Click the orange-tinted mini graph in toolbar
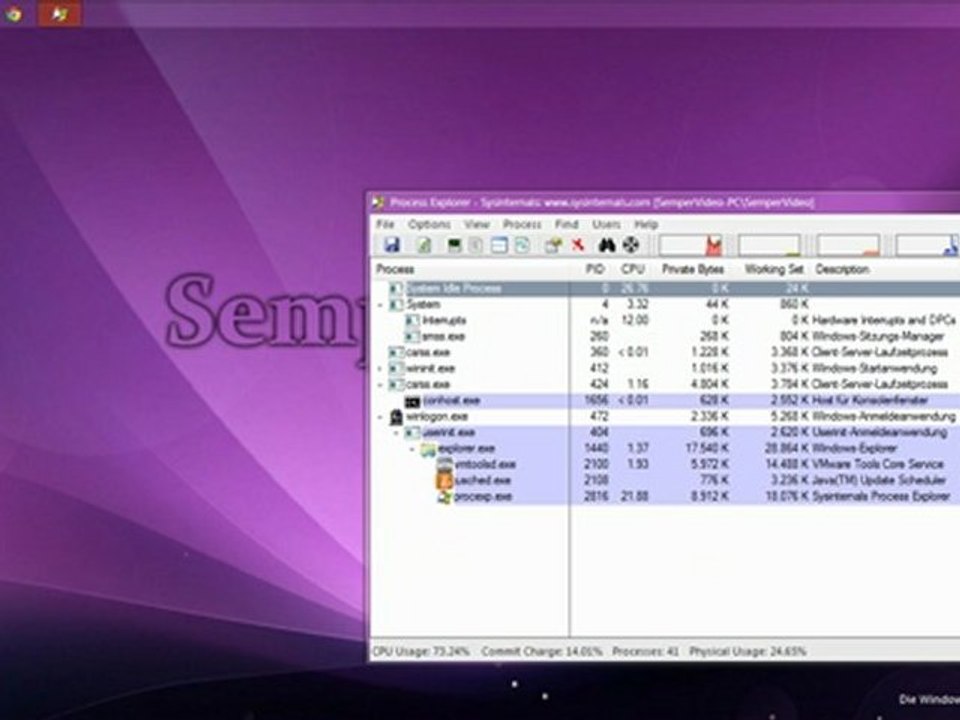The height and width of the screenshot is (720, 960). pos(848,246)
